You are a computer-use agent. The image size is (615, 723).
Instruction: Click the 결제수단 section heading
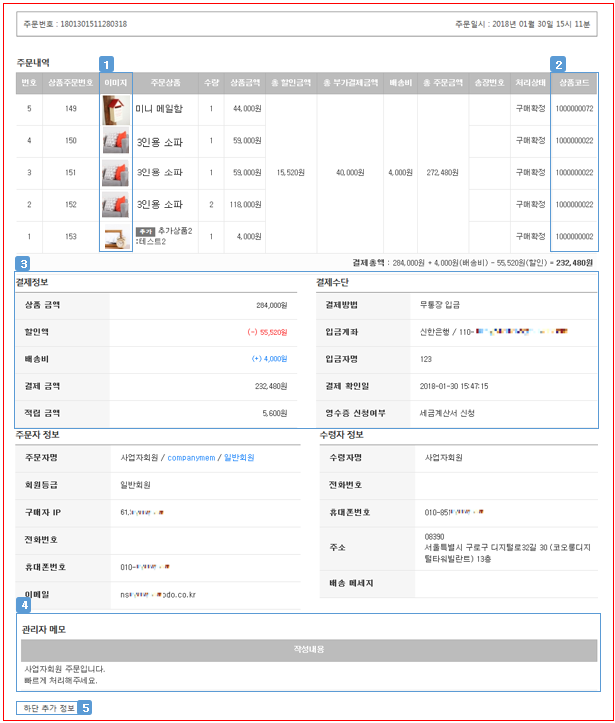(332, 282)
